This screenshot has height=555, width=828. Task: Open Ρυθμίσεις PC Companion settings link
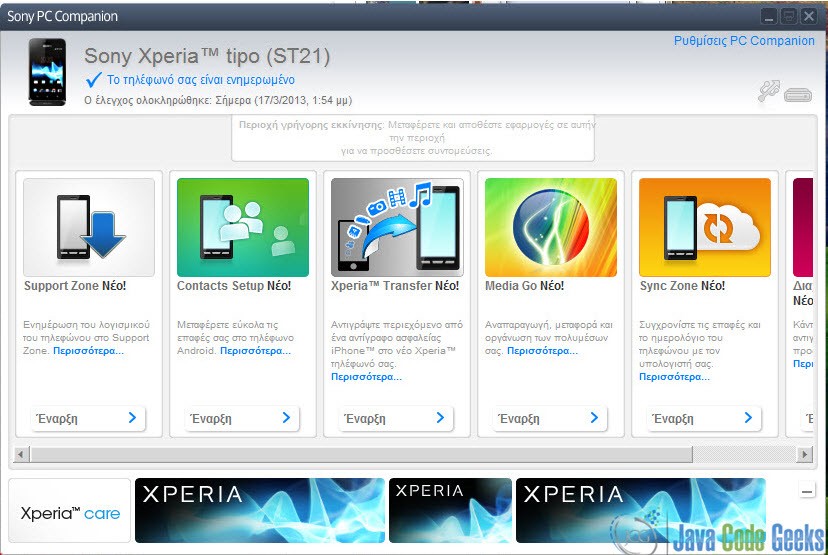(x=744, y=41)
